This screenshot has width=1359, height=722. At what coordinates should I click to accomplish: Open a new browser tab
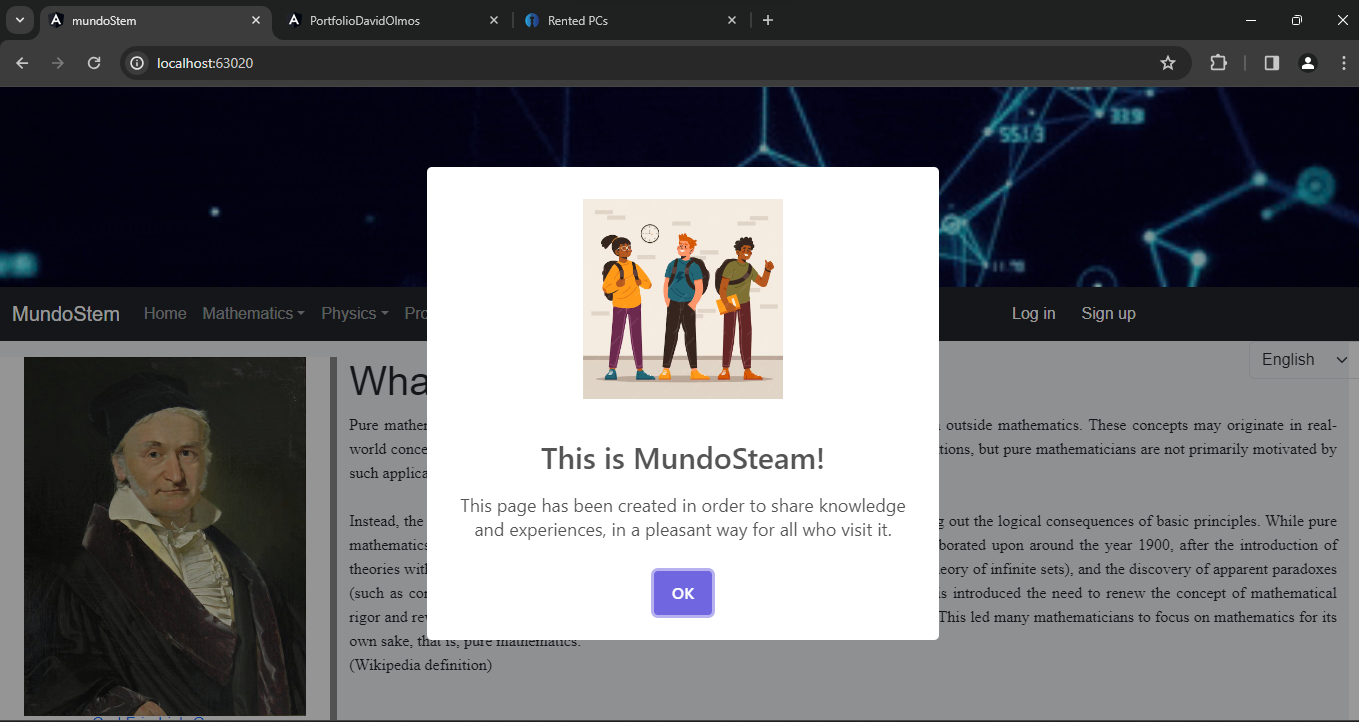click(768, 20)
